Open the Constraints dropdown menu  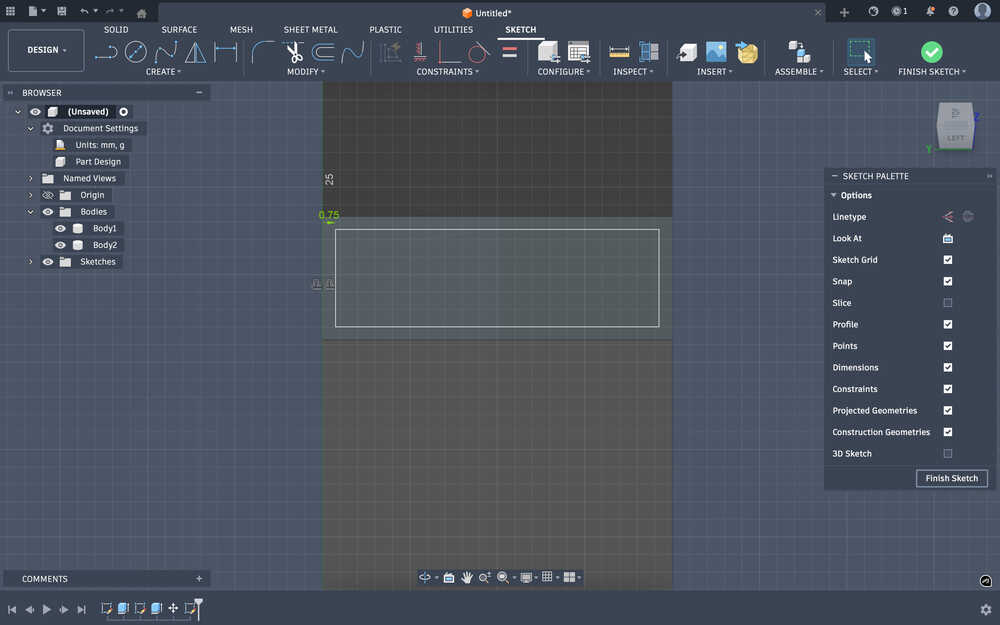click(x=447, y=72)
